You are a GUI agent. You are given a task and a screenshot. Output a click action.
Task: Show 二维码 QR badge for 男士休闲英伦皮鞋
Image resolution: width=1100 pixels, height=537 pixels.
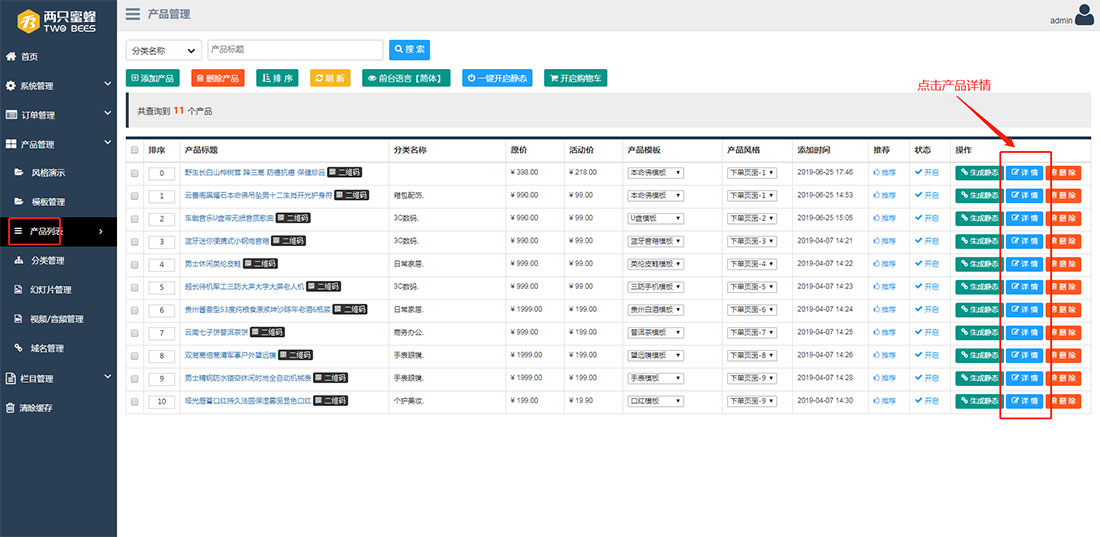pos(260,264)
